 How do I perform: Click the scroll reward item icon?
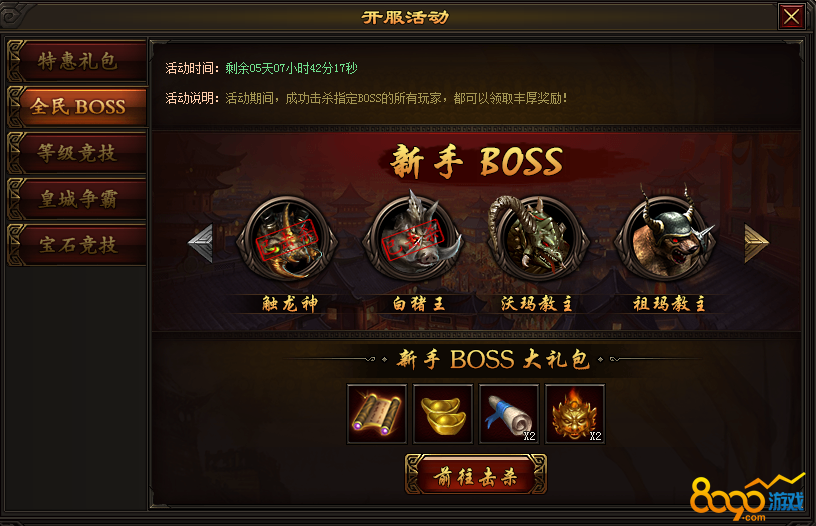pos(377,414)
